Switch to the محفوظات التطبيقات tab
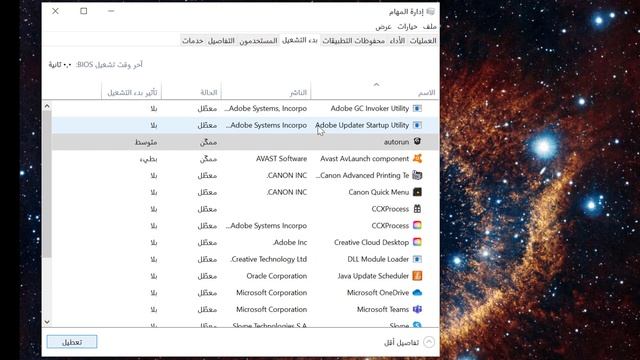This screenshot has height=360, width=640. point(353,40)
